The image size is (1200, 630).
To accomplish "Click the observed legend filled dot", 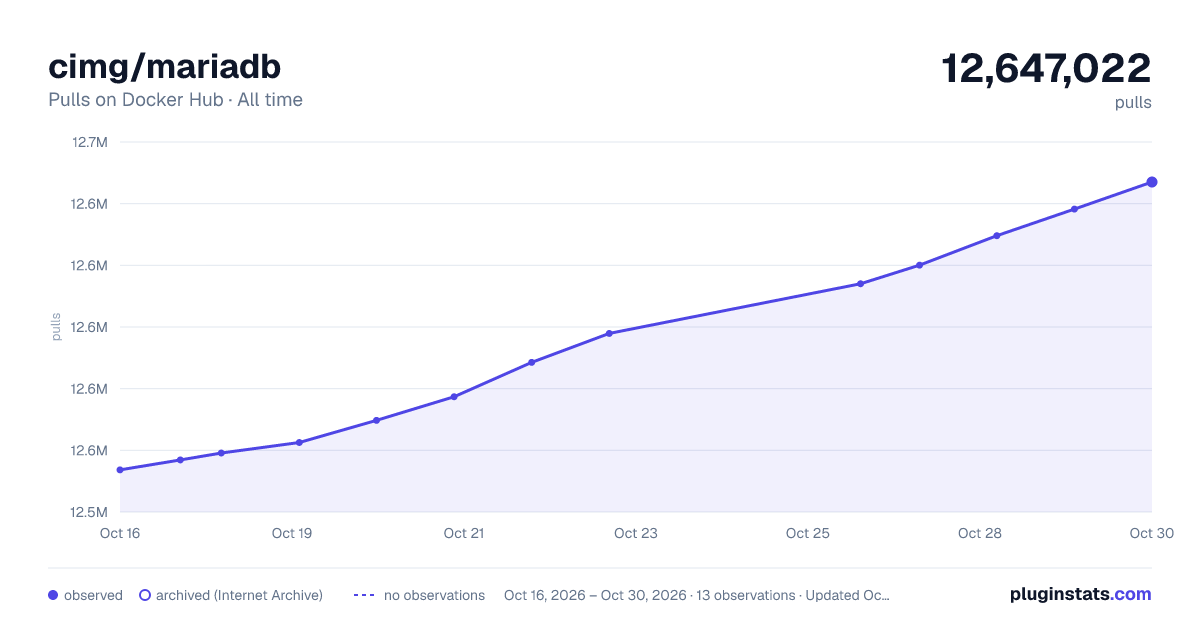I will (53, 595).
